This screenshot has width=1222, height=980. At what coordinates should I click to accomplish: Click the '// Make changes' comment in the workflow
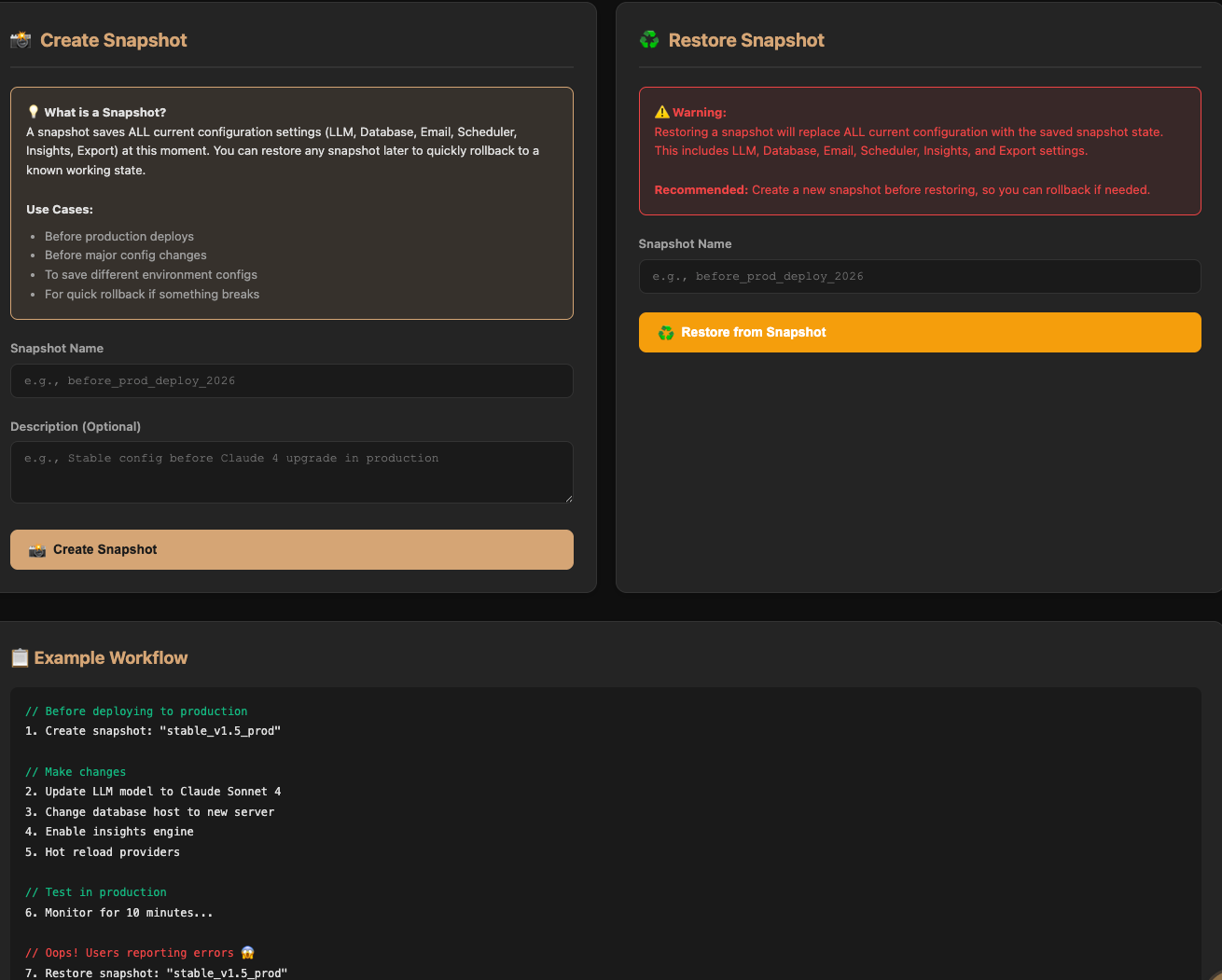point(76,771)
